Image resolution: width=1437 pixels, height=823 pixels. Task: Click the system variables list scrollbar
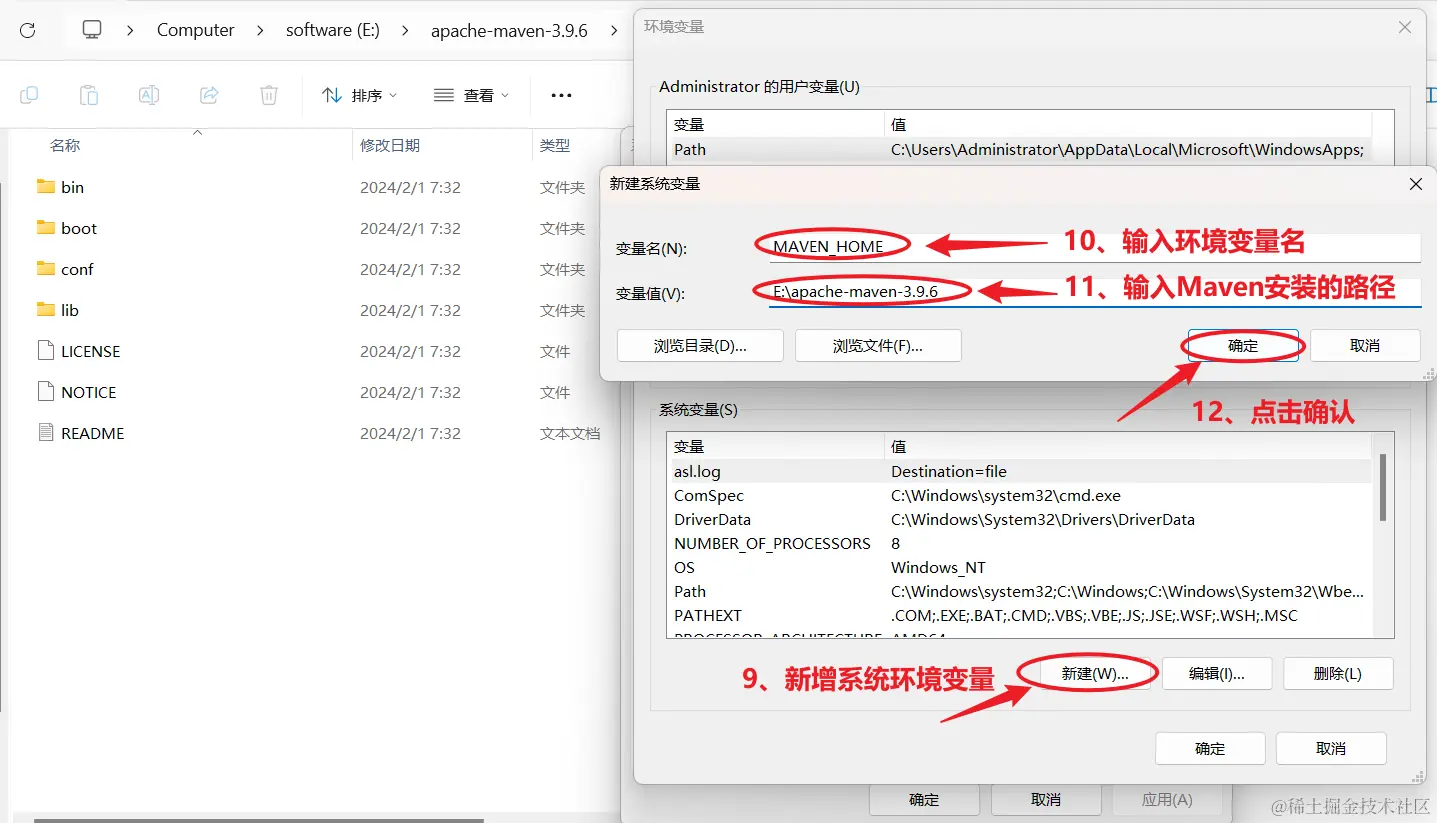(x=1383, y=487)
